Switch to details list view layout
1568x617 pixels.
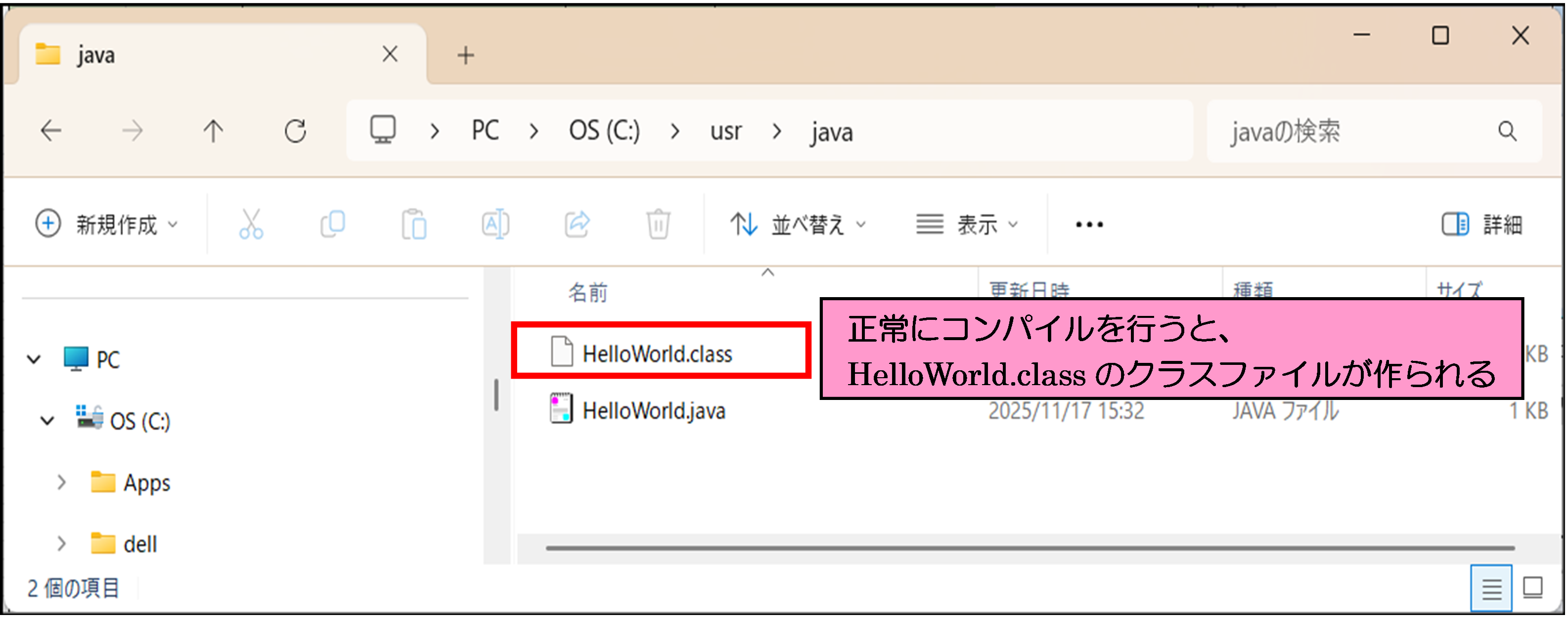pyautogui.click(x=1491, y=588)
